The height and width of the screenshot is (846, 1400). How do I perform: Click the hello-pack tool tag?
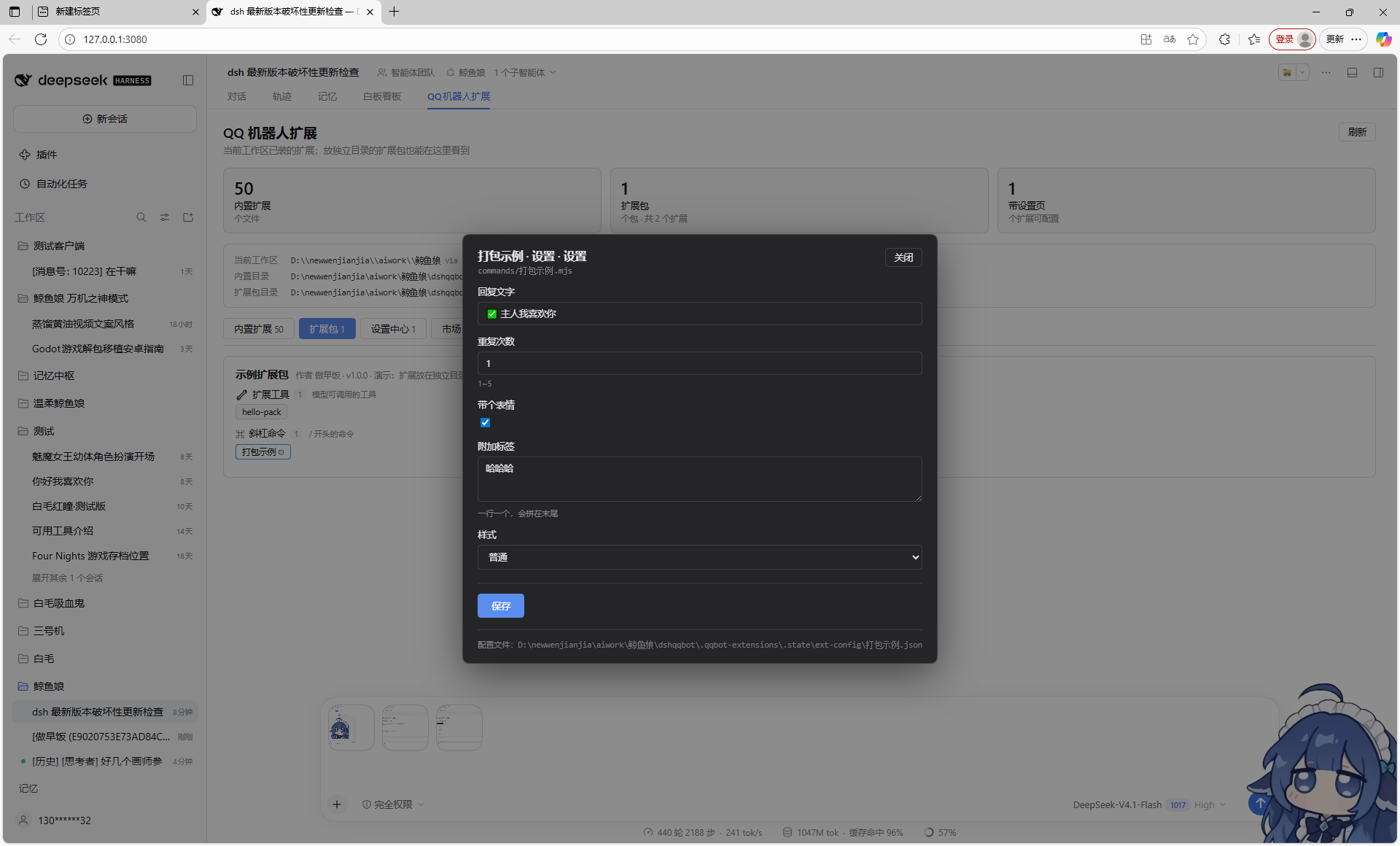[261, 412]
